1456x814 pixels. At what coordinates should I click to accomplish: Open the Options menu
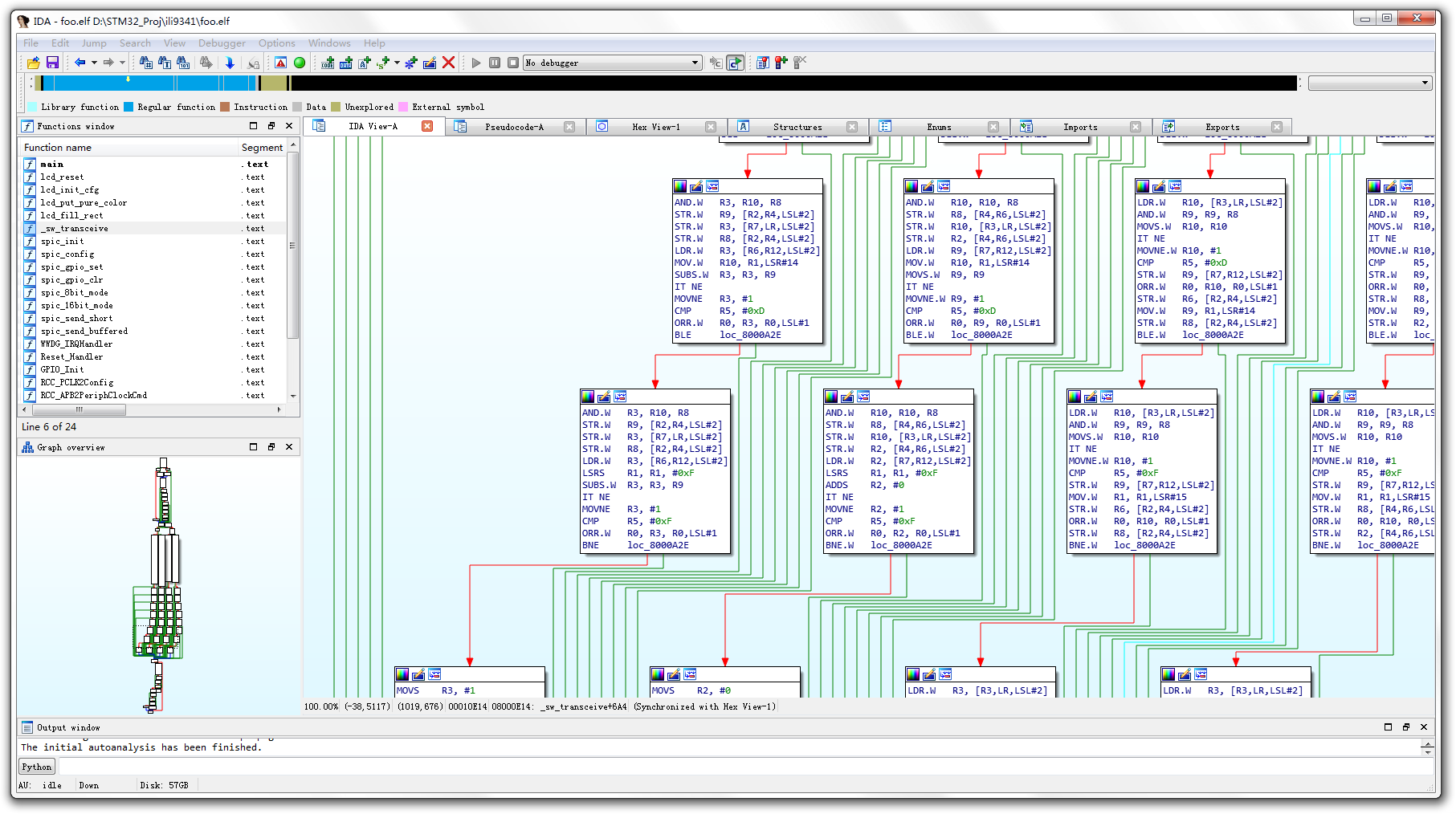[x=276, y=43]
